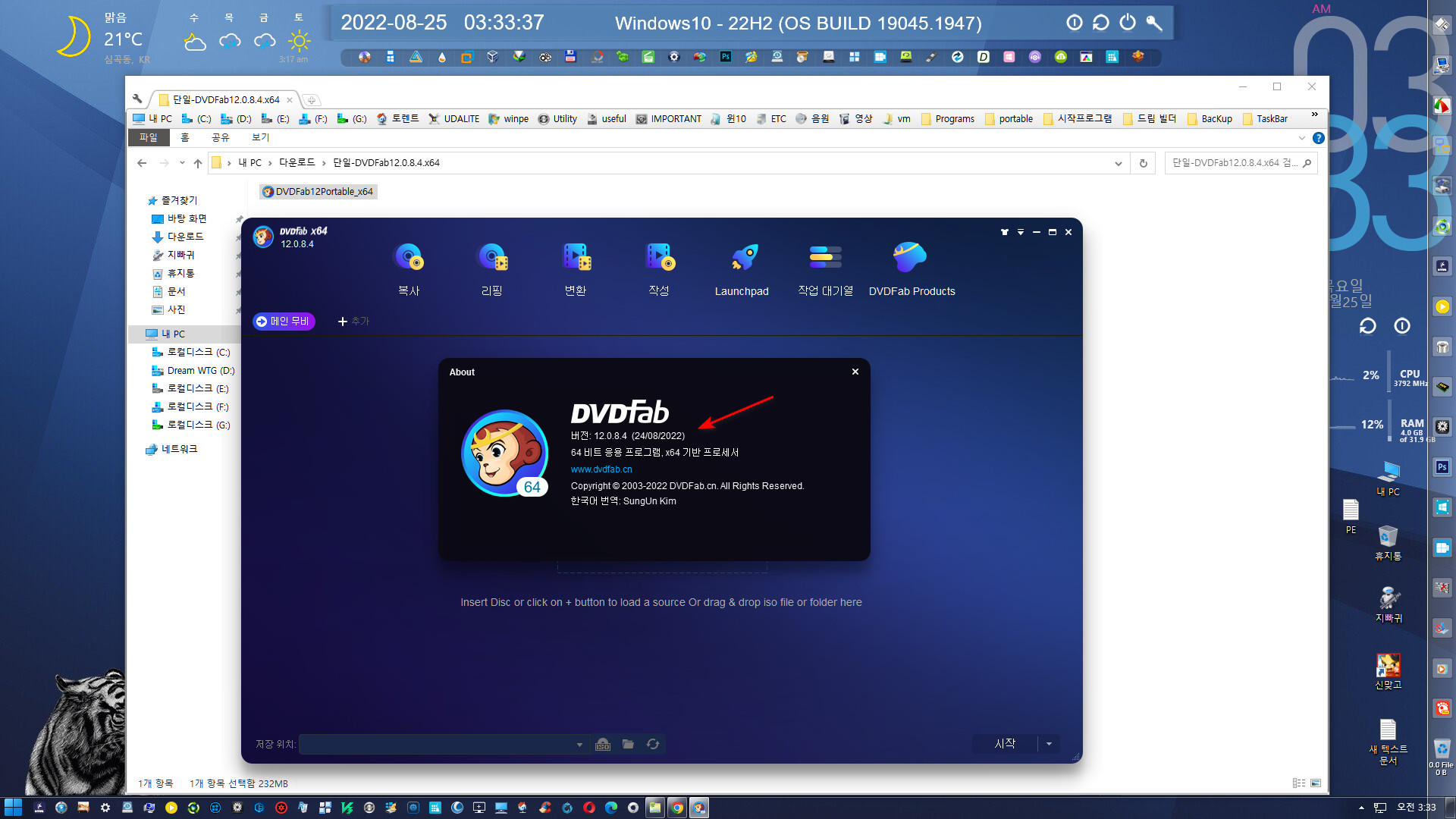1456x819 pixels.
Task: Open the Launchpad module
Action: 742,269
